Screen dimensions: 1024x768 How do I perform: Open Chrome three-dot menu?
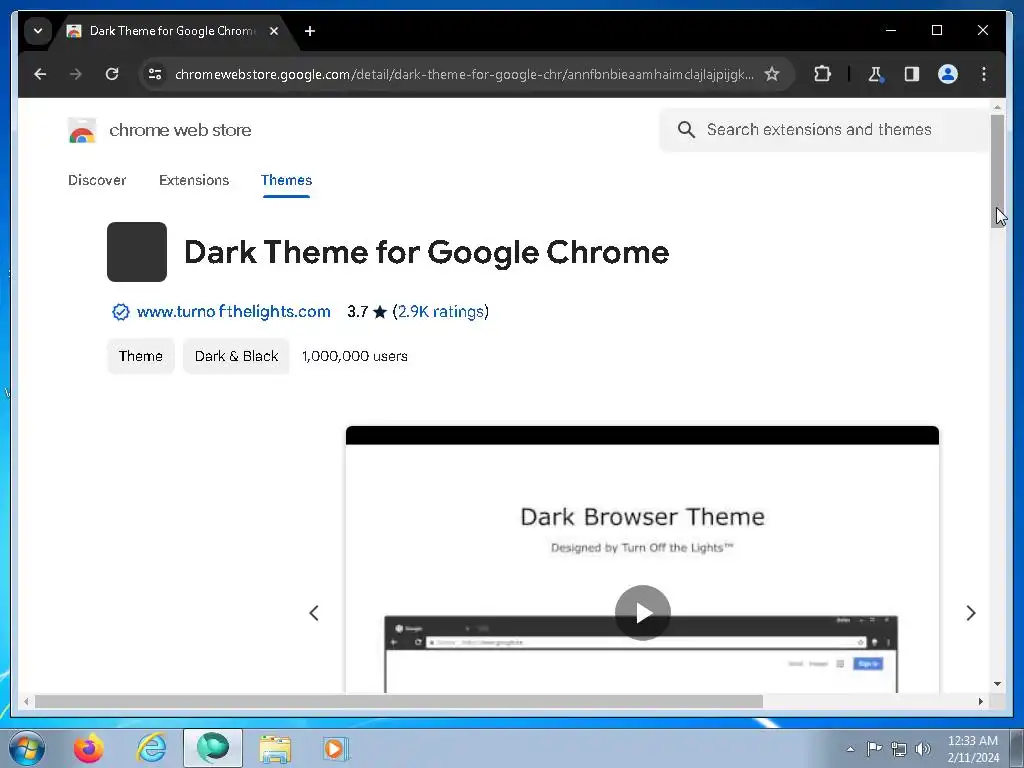tap(984, 74)
